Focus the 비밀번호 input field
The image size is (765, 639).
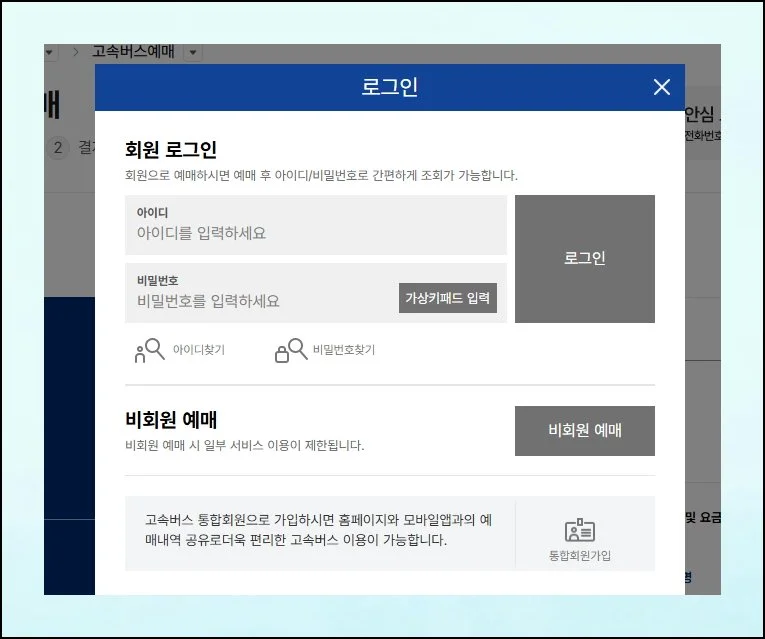coord(260,300)
